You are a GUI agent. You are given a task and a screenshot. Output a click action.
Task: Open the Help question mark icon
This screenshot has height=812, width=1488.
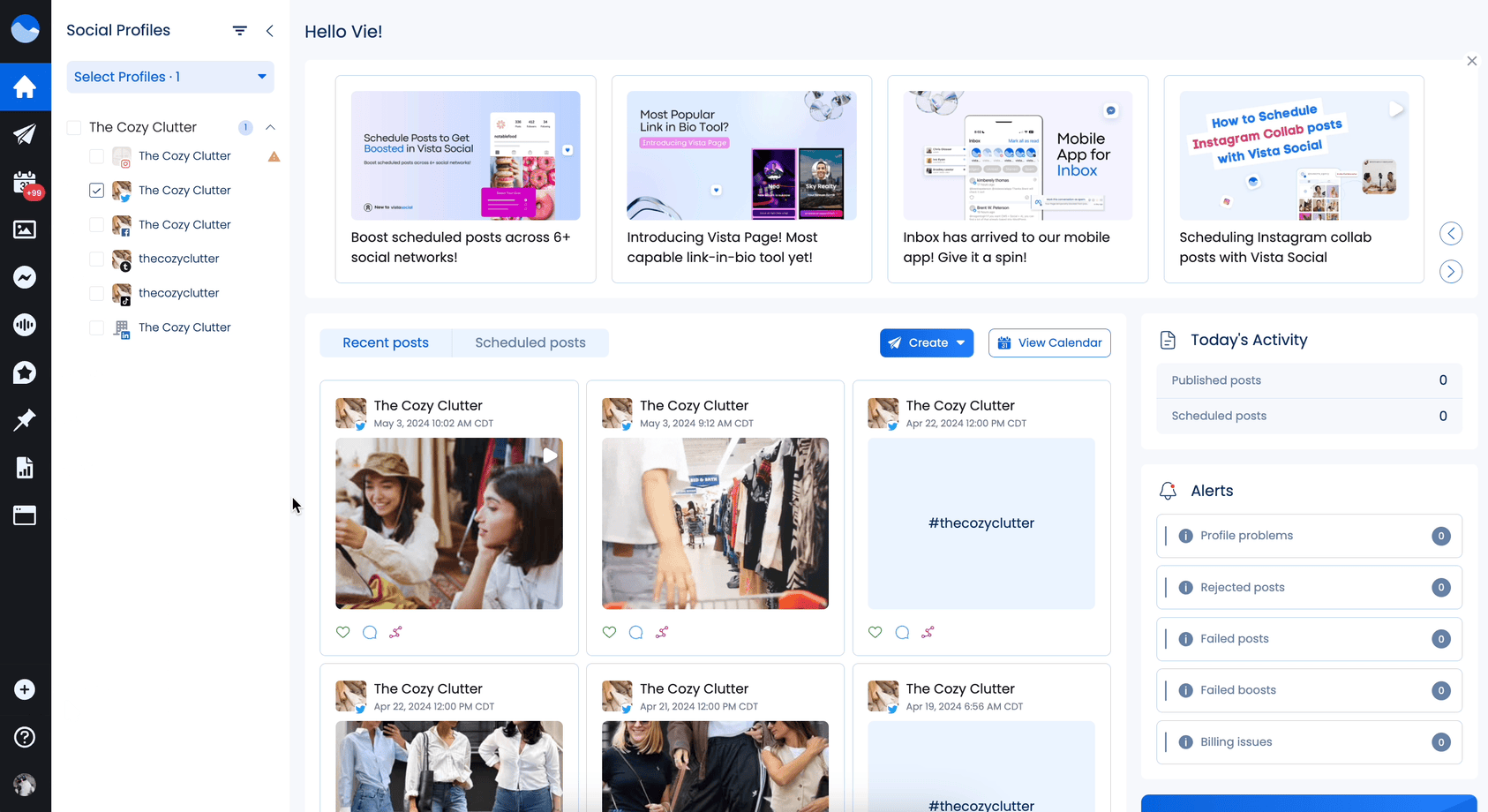pos(25,737)
